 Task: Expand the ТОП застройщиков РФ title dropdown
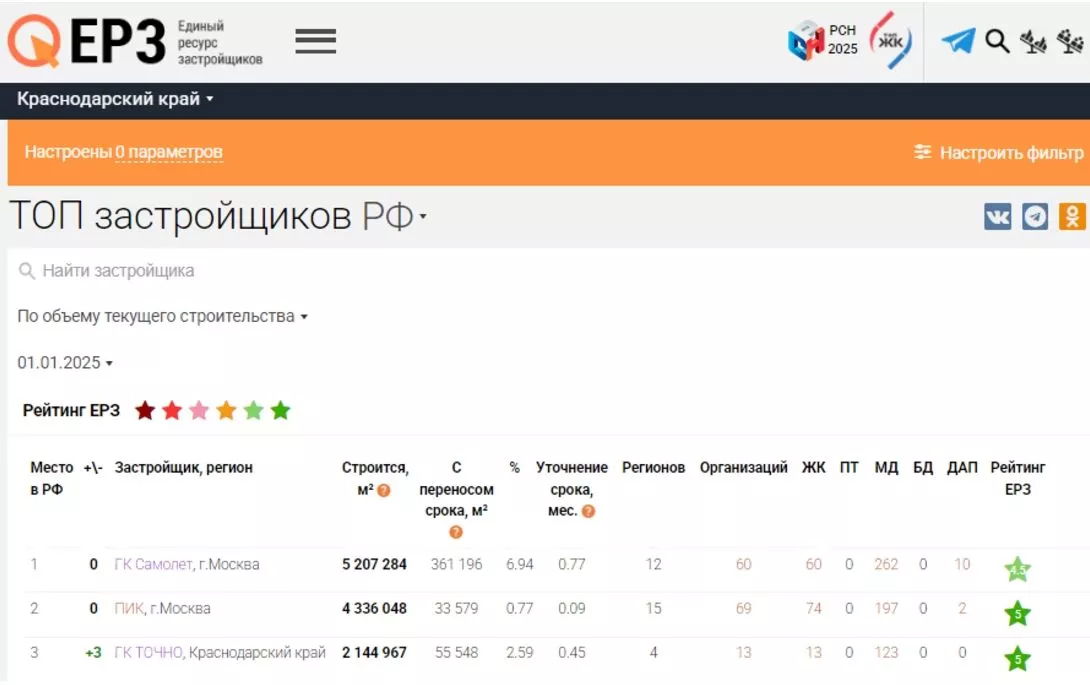click(x=421, y=216)
